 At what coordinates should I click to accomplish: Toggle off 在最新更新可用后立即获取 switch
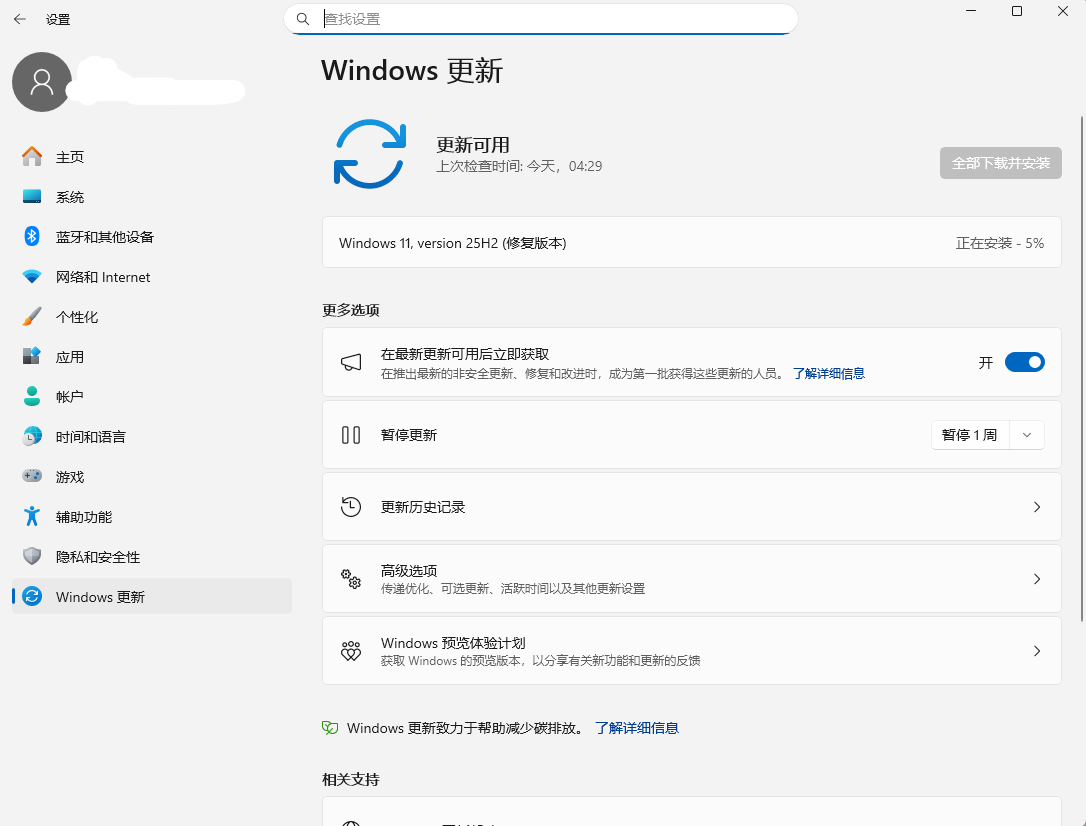point(1024,362)
